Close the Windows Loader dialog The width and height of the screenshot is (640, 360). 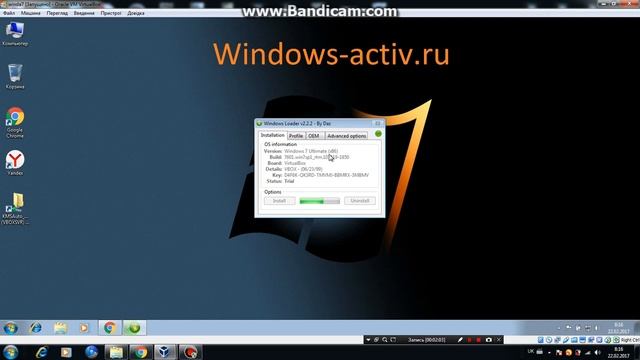(378, 123)
